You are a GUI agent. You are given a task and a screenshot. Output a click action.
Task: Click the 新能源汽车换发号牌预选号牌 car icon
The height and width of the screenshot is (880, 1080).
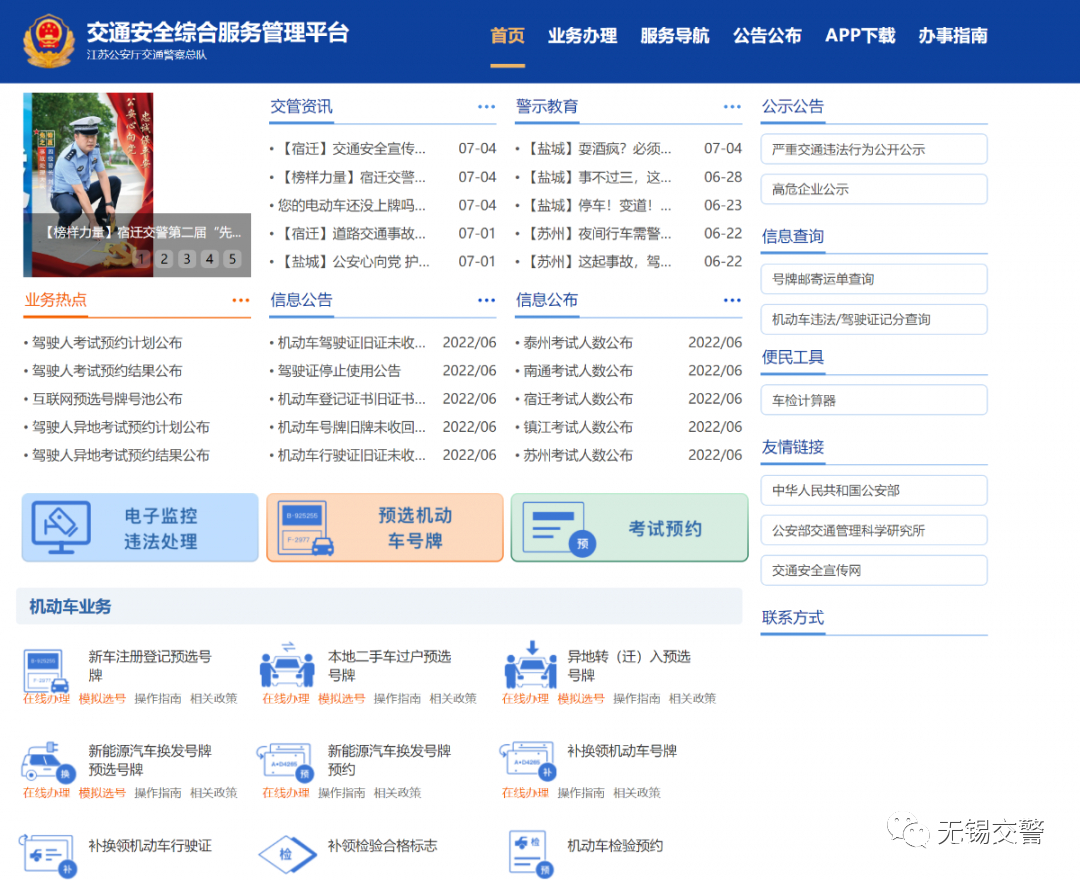pyautogui.click(x=48, y=763)
